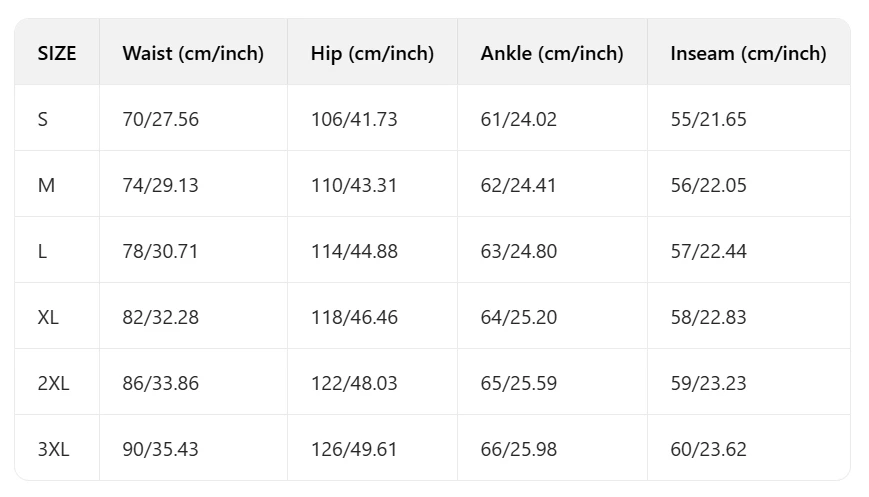Select the 2XL size row label
The height and width of the screenshot is (497, 869).
tap(53, 383)
